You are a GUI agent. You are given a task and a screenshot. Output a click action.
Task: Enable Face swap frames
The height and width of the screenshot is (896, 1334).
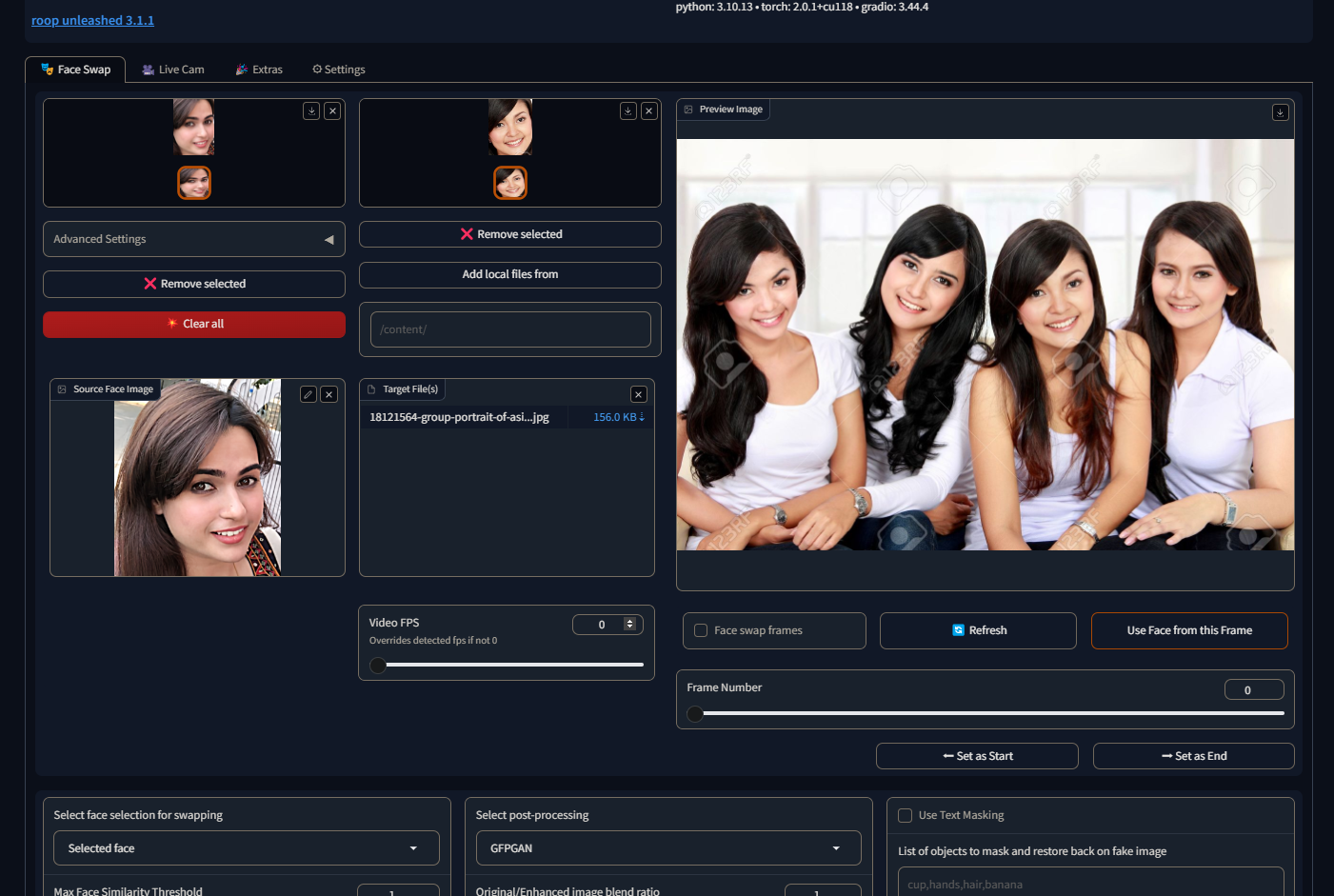(701, 629)
